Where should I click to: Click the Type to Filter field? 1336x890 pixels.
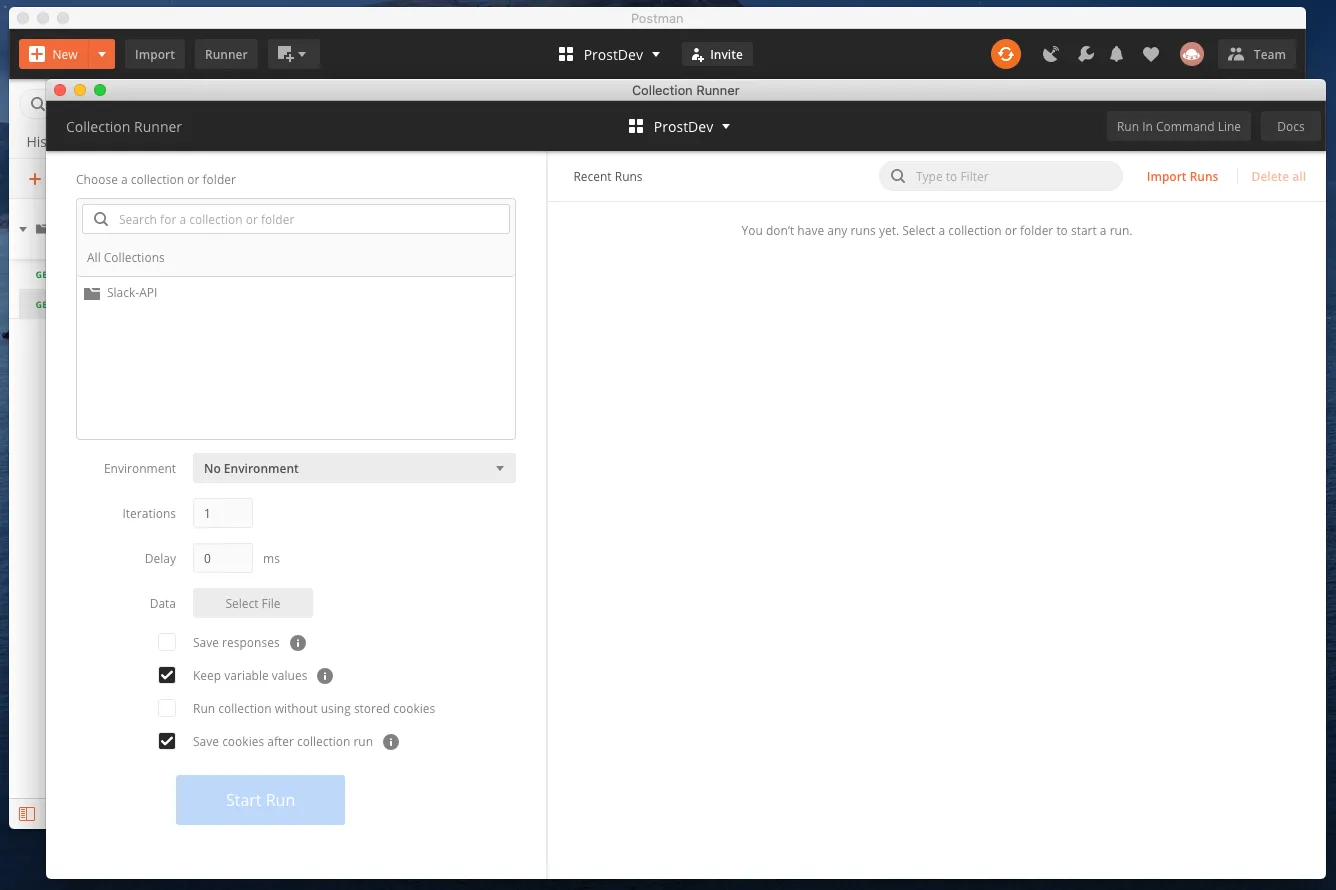pyautogui.click(x=1001, y=176)
